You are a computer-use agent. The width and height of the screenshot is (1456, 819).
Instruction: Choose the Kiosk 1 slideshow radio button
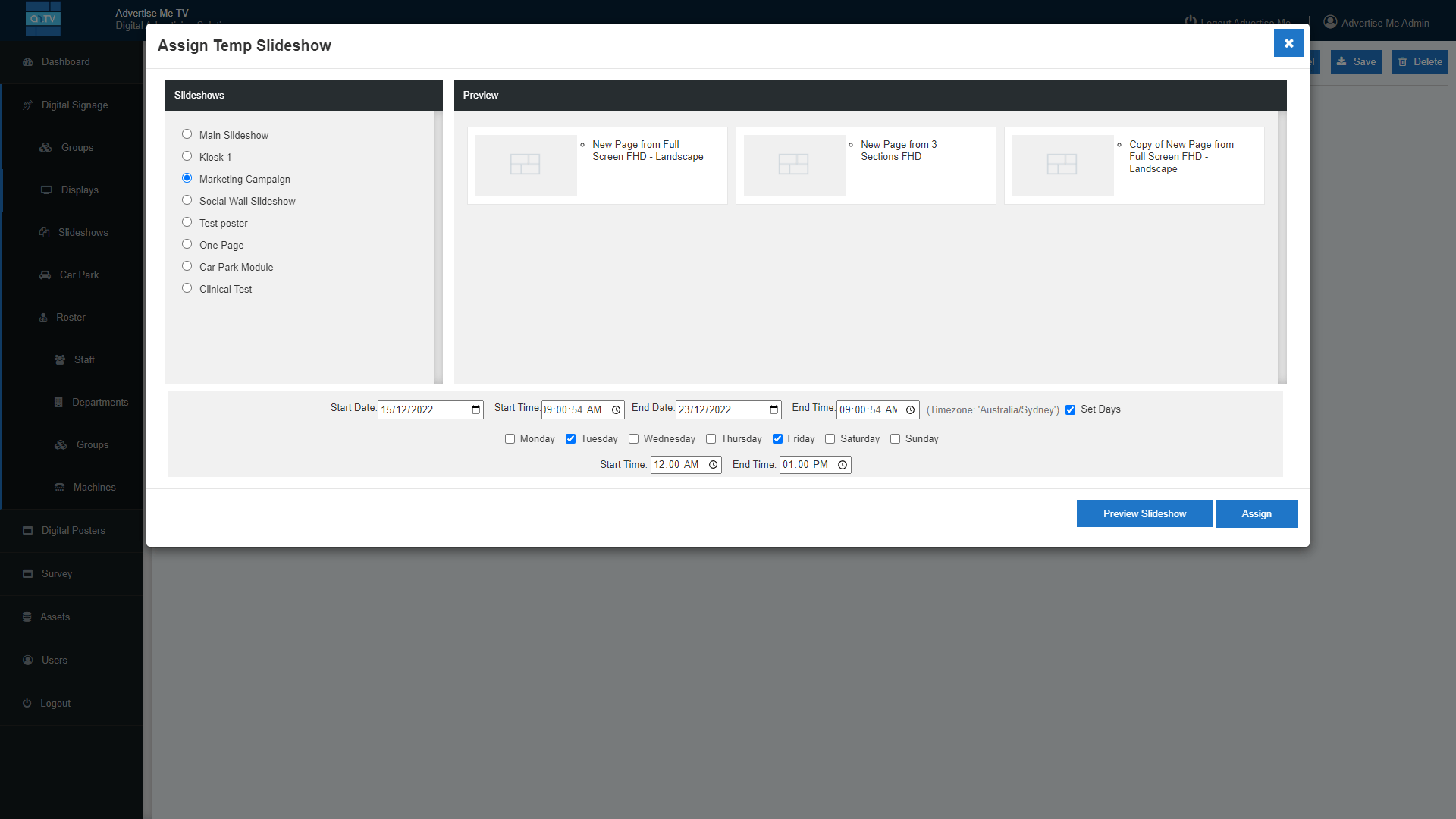click(x=187, y=156)
